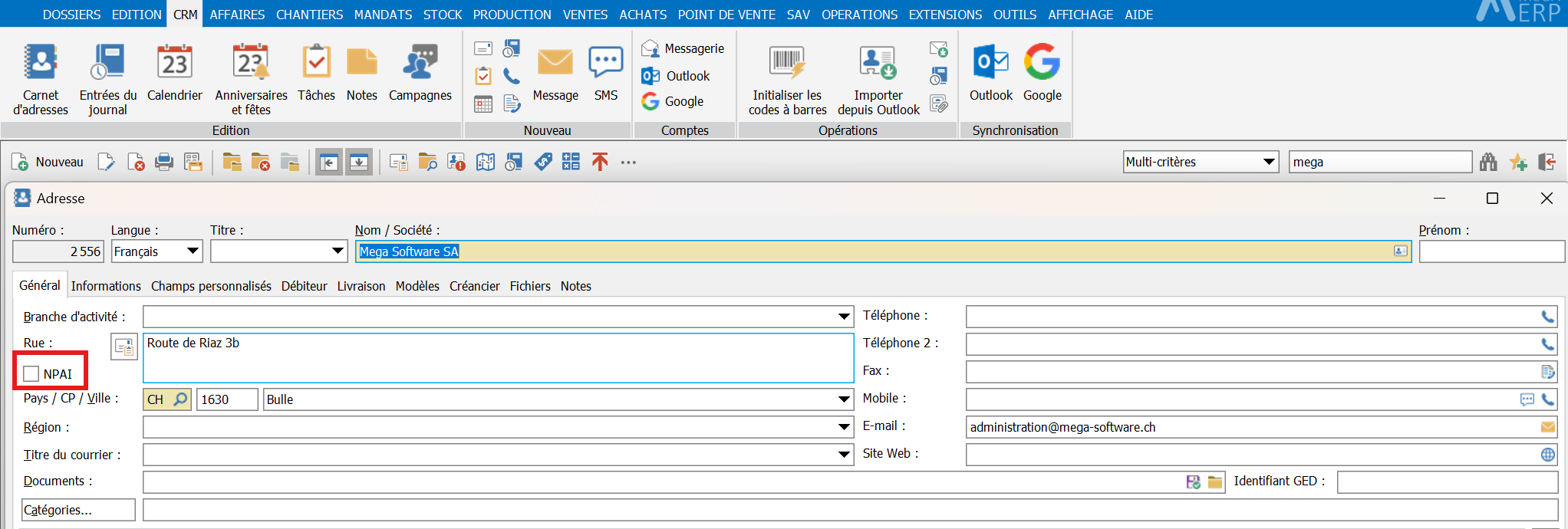The image size is (1568, 529).
Task: Click the country lookup magnifier
Action: tap(180, 399)
